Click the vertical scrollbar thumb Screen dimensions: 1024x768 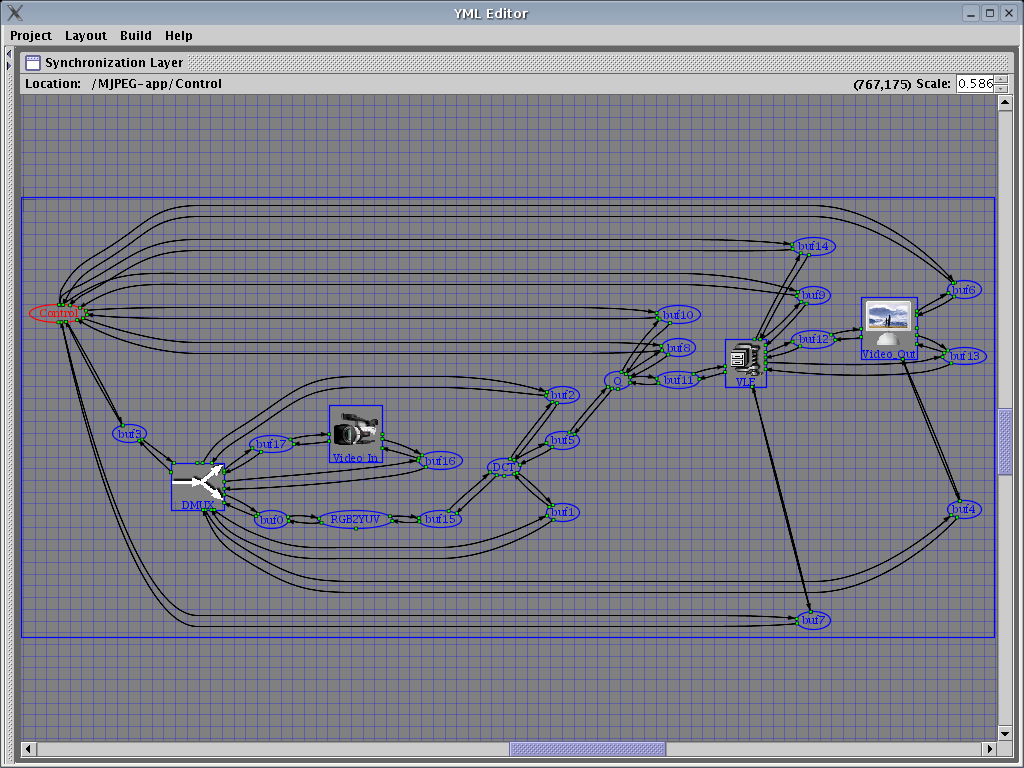tap(1006, 442)
